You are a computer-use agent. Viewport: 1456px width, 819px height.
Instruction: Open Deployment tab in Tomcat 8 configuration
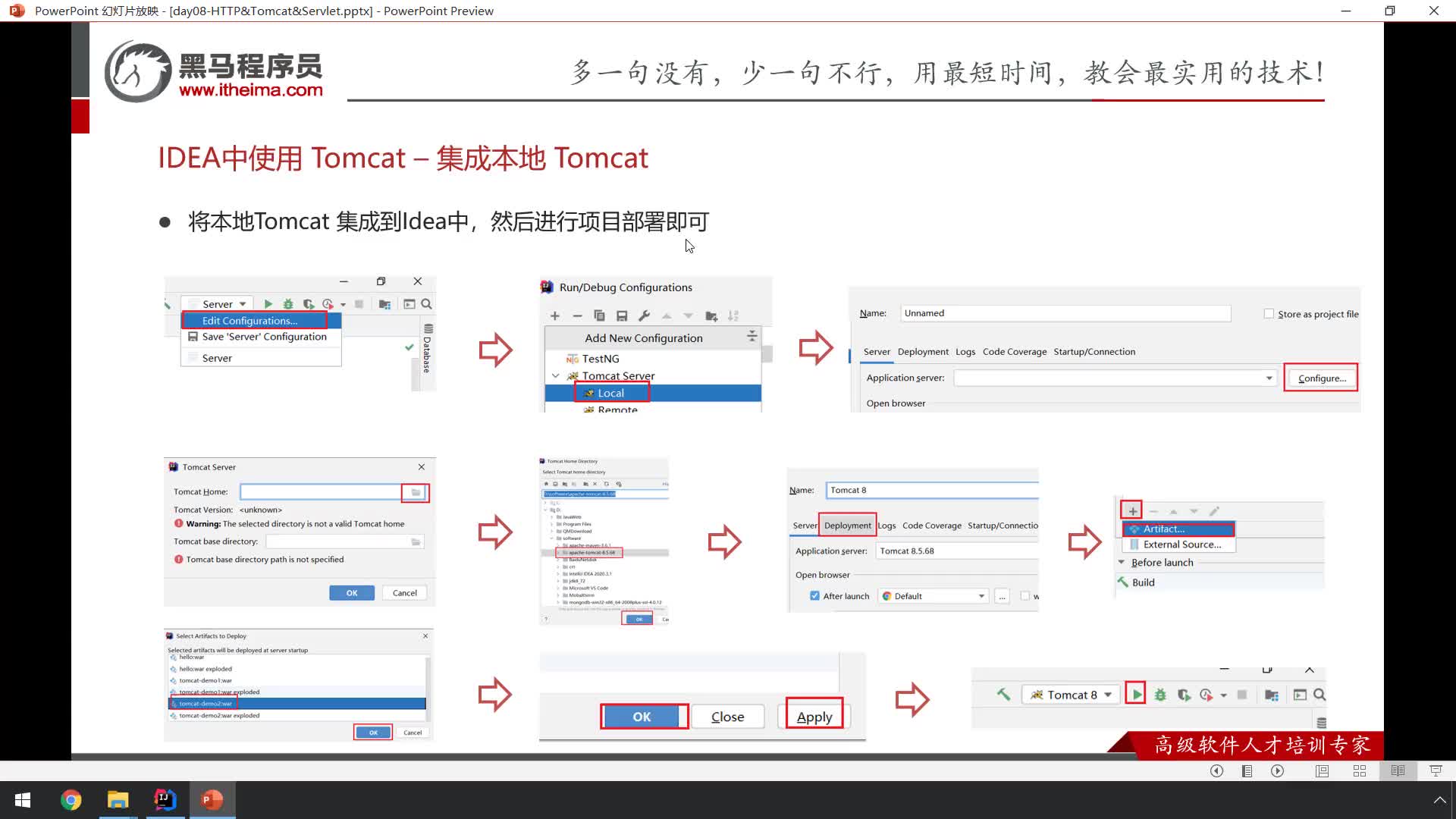tap(847, 526)
